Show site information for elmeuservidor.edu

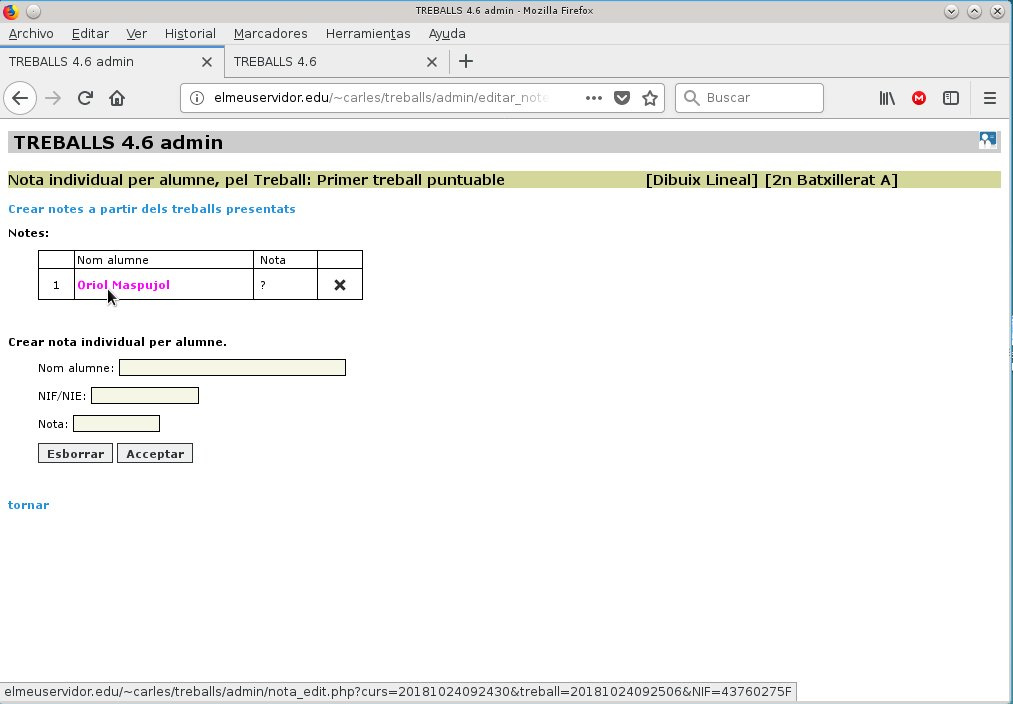[197, 98]
